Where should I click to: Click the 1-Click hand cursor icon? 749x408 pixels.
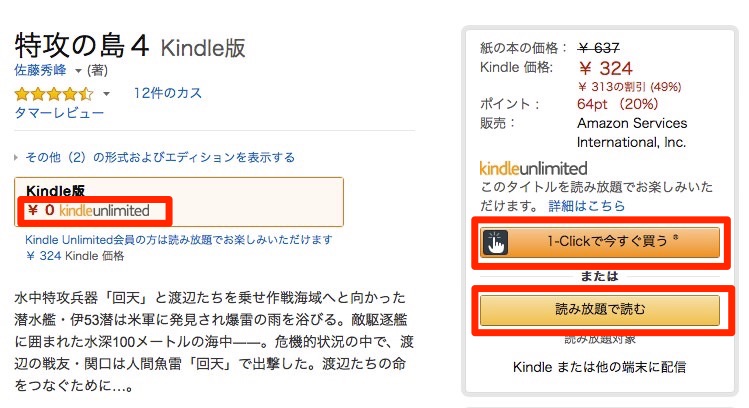(x=497, y=243)
